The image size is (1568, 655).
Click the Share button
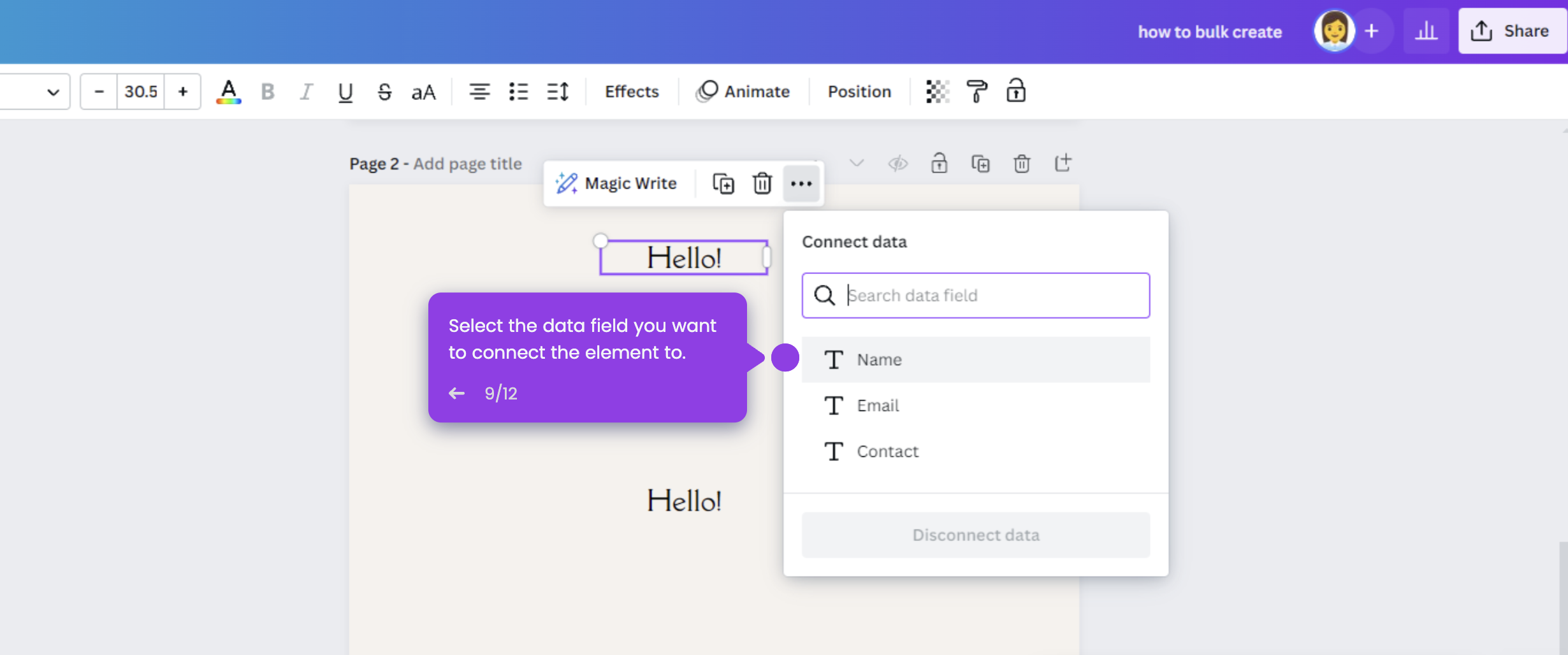coord(1513,31)
